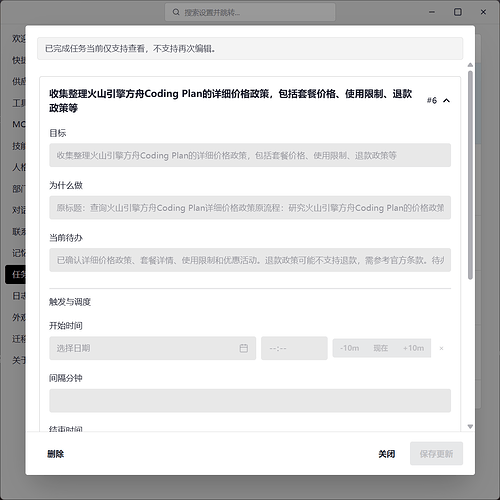Viewport: 500px width, 500px height.
Task: Maximize the application window
Action: point(458,12)
